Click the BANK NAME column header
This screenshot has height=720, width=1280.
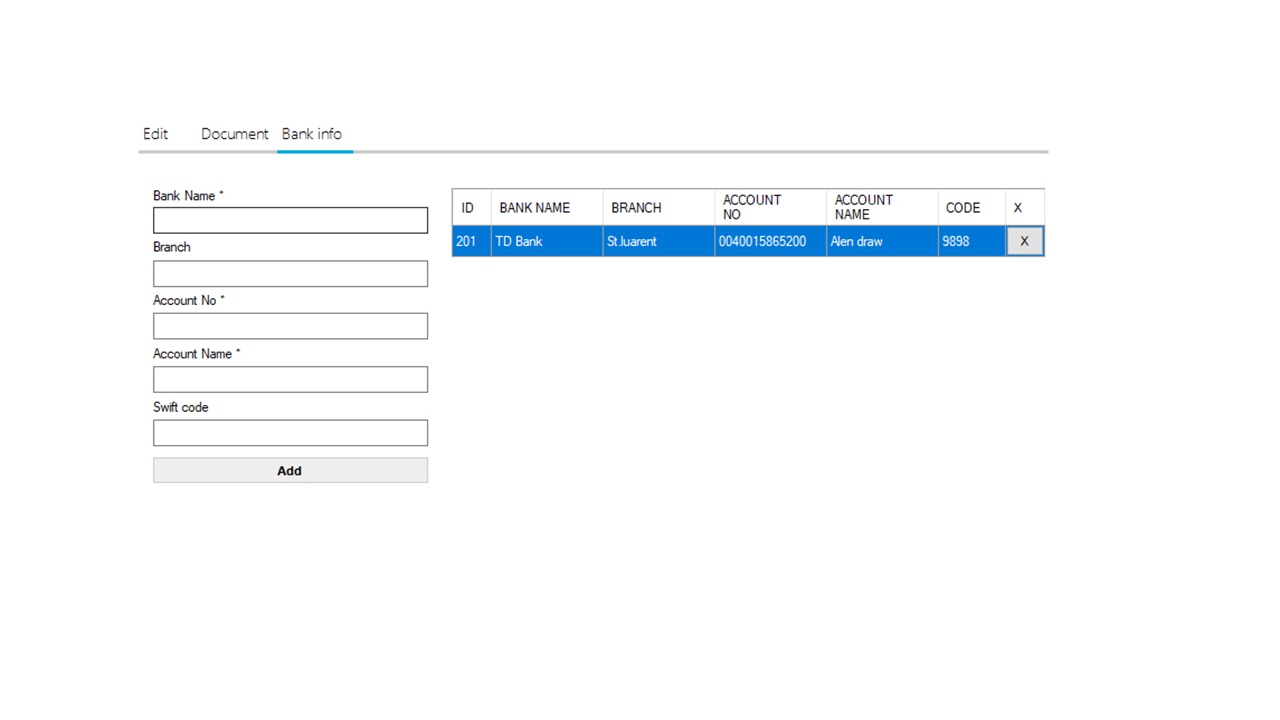(534, 207)
